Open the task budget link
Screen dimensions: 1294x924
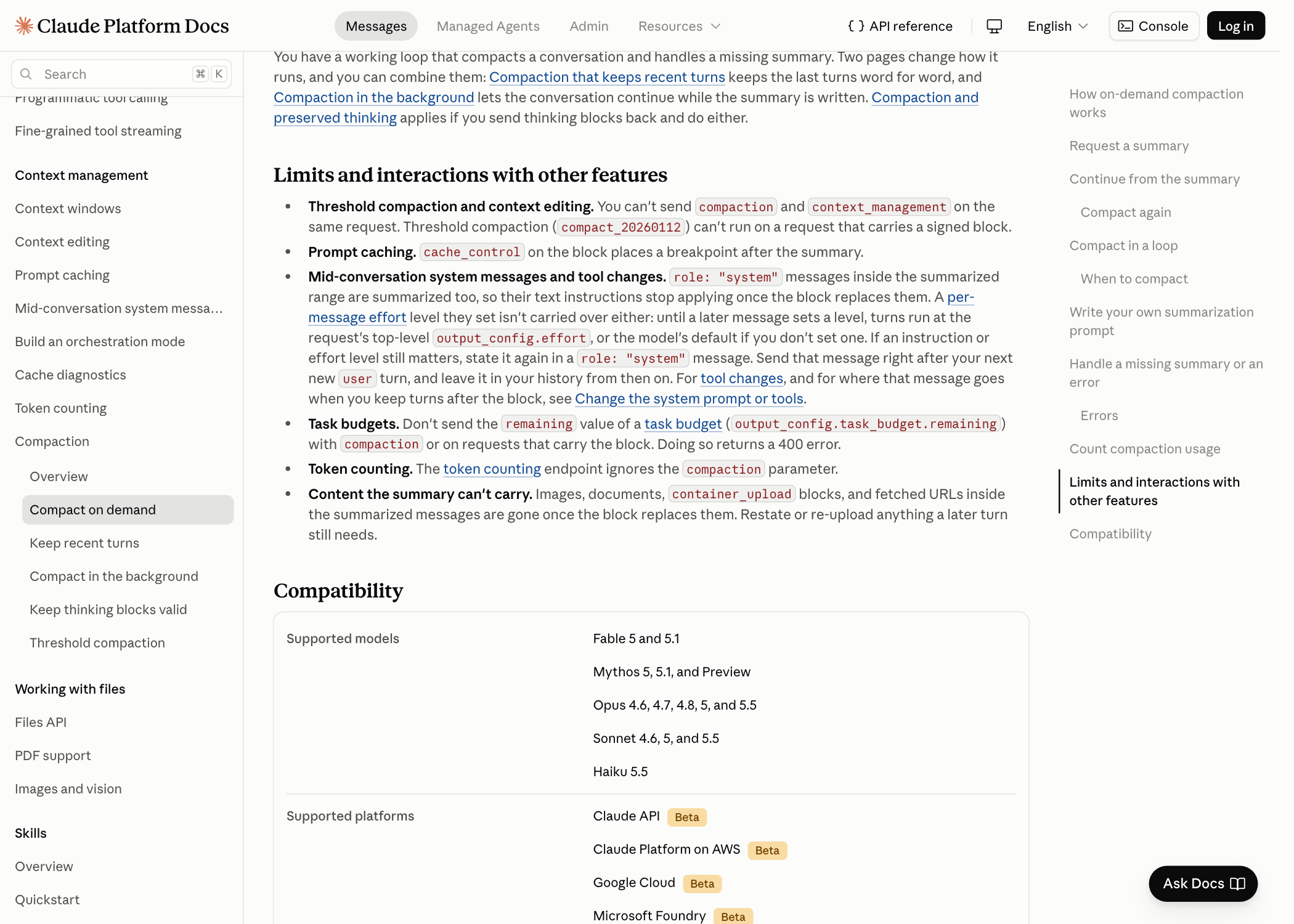click(x=683, y=424)
